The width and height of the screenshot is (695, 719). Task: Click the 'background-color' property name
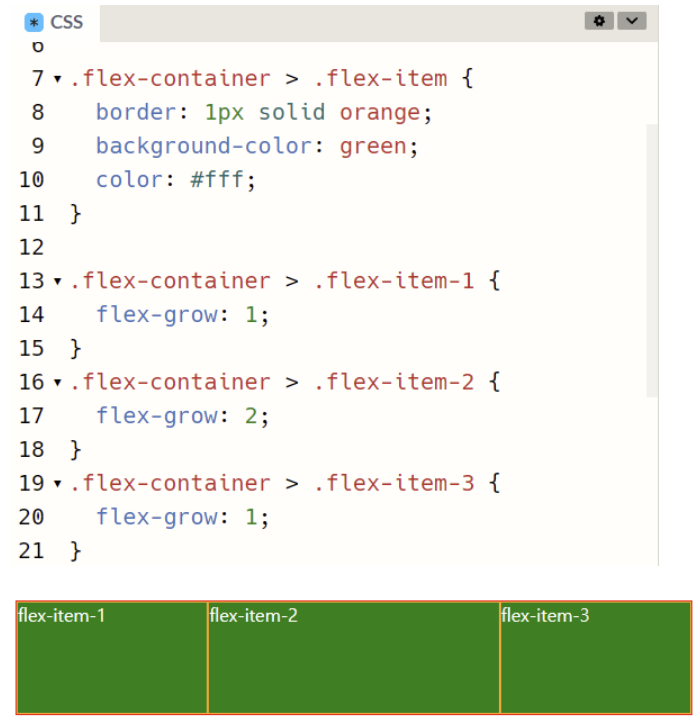pos(204,146)
